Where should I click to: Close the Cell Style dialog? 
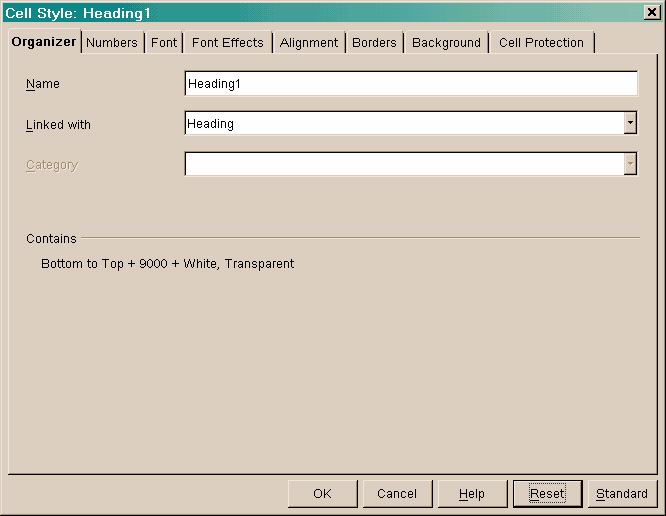[652, 12]
